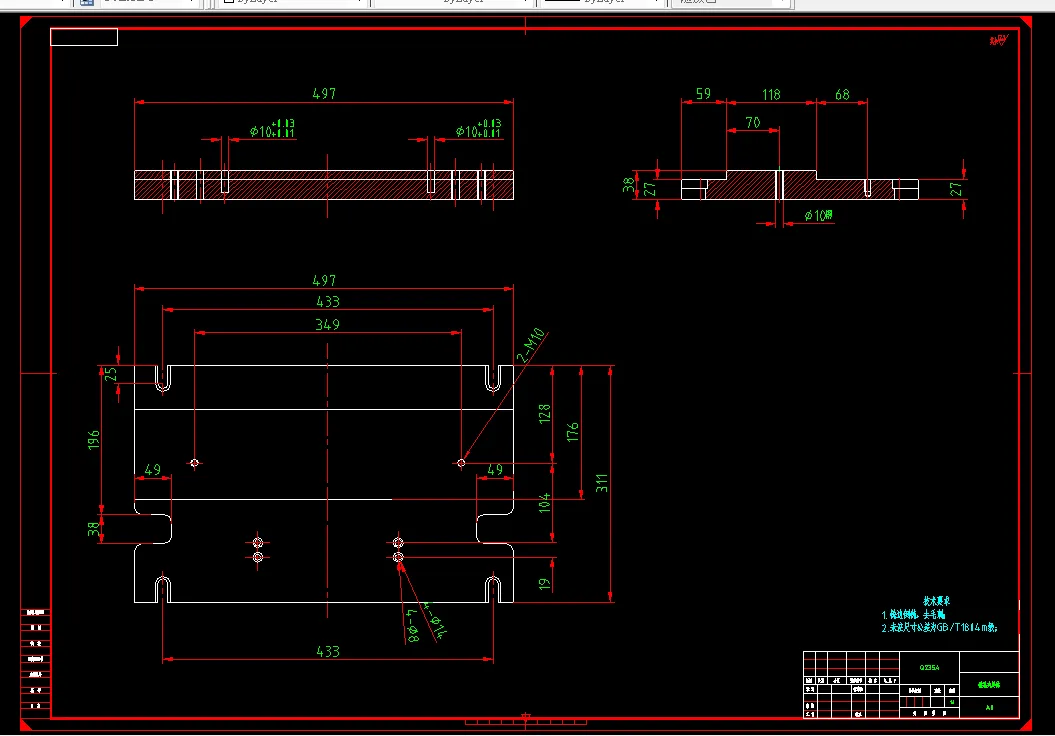The height and width of the screenshot is (736, 1055).
Task: Select the 25 slot depth dimension
Action: (x=112, y=374)
